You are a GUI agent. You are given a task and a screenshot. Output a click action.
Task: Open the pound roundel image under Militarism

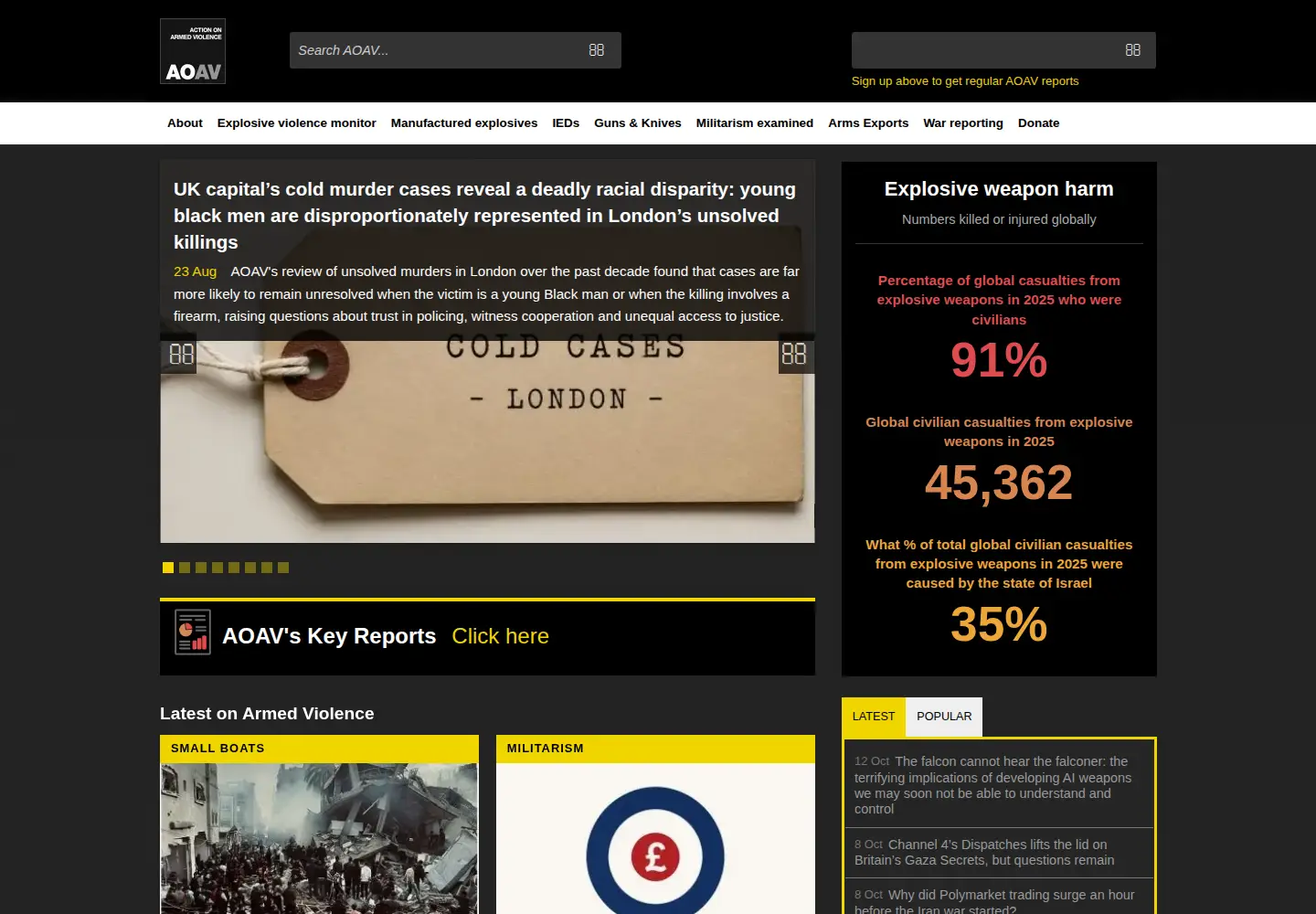pos(655,838)
